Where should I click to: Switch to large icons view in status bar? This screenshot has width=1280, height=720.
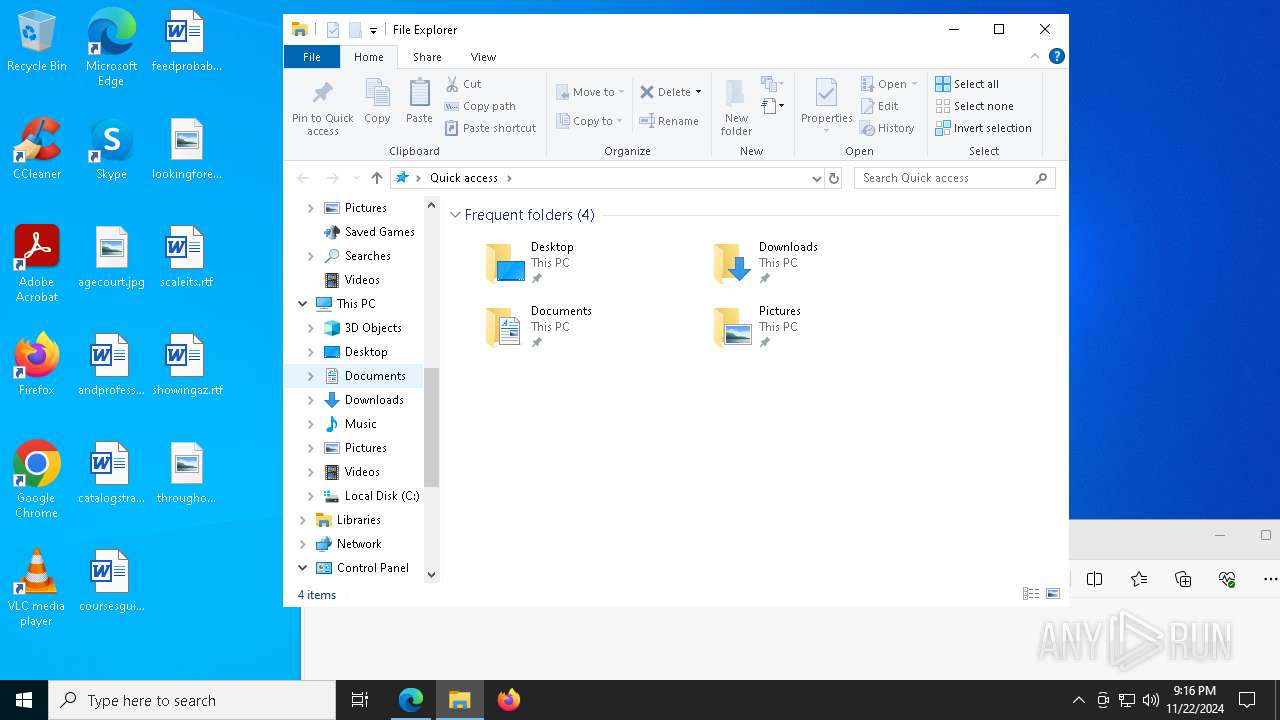(1053, 594)
